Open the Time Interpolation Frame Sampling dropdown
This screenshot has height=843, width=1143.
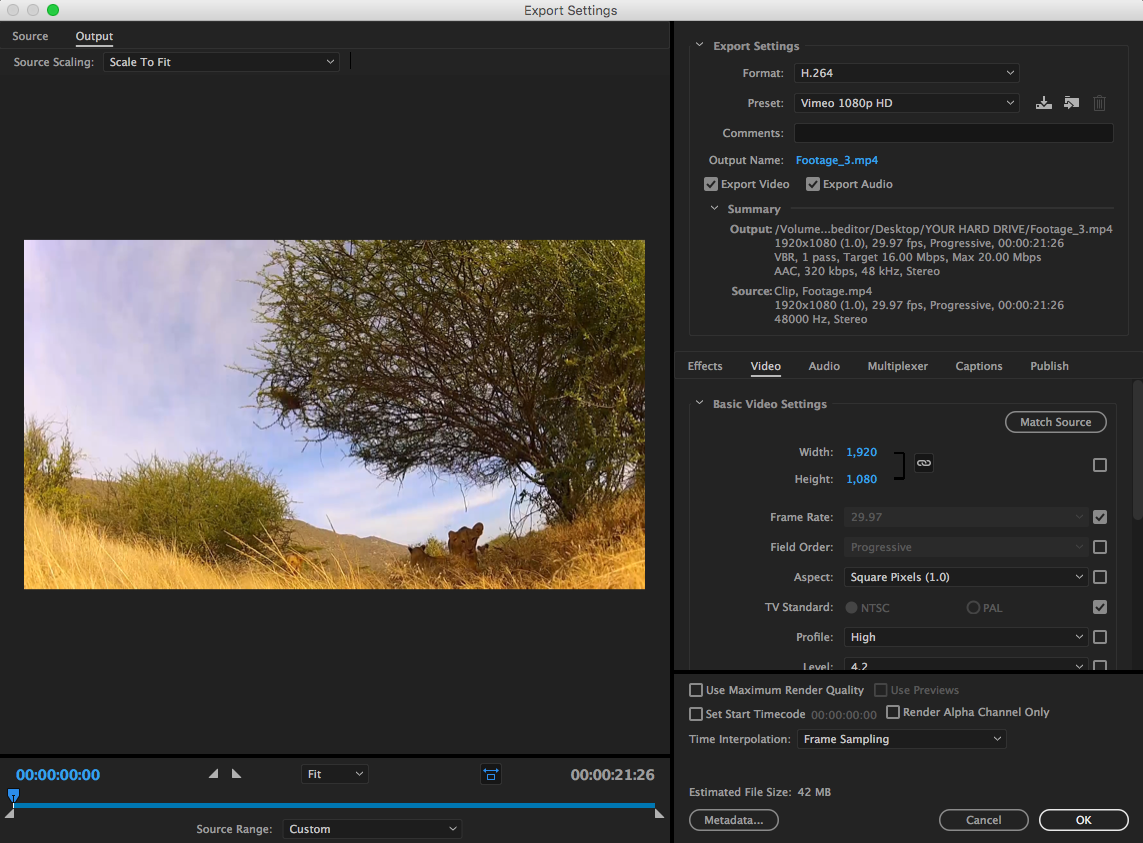901,739
